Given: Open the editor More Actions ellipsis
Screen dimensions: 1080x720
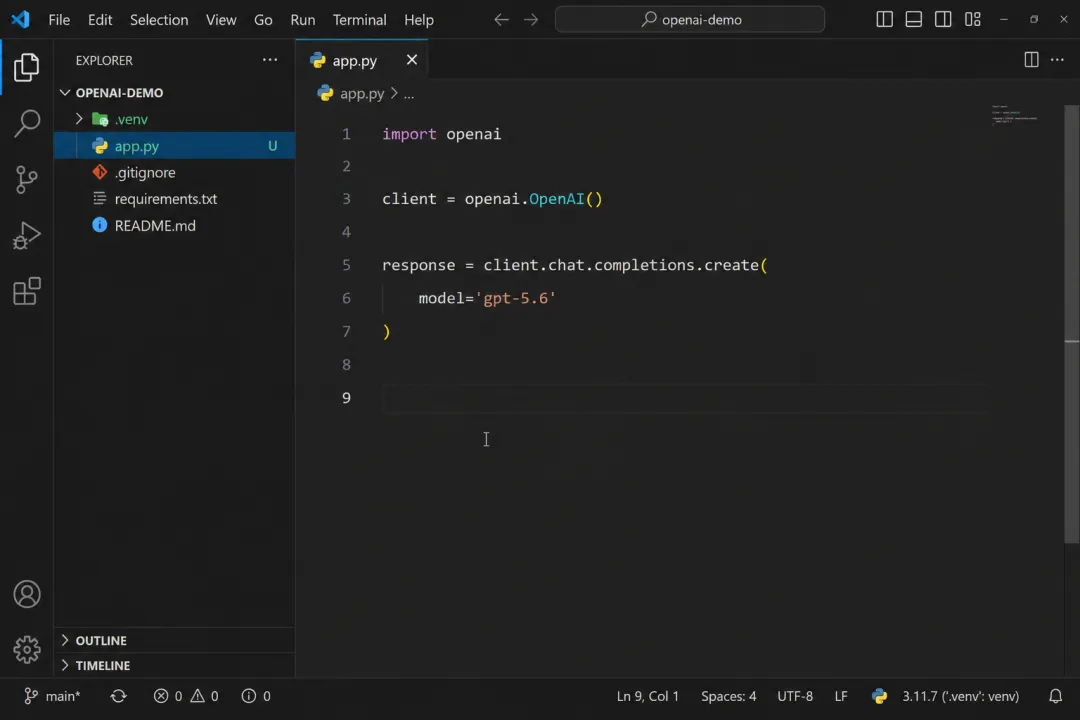Looking at the screenshot, I should 1057,60.
